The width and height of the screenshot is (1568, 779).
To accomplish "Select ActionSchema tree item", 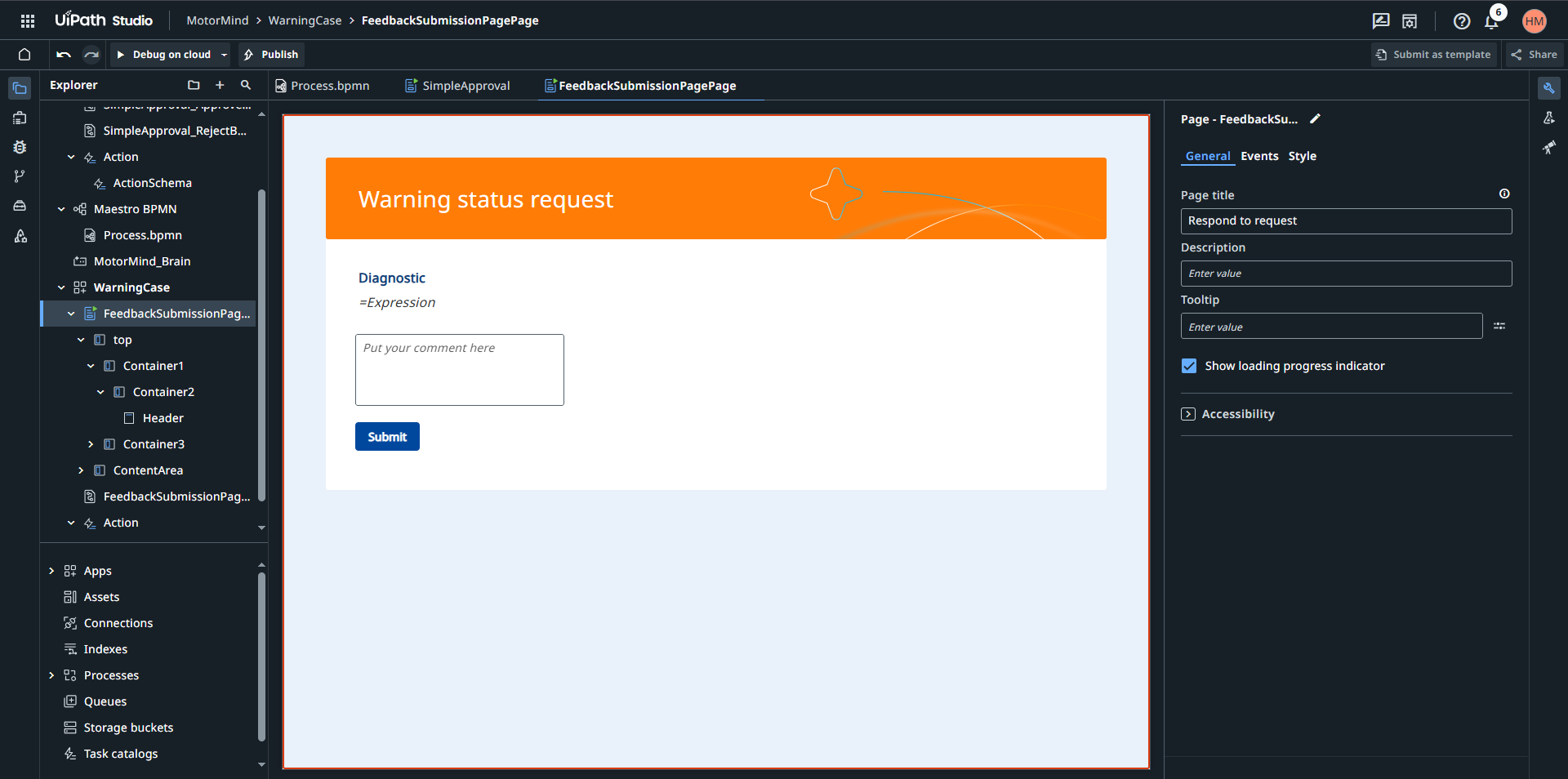I will point(152,183).
